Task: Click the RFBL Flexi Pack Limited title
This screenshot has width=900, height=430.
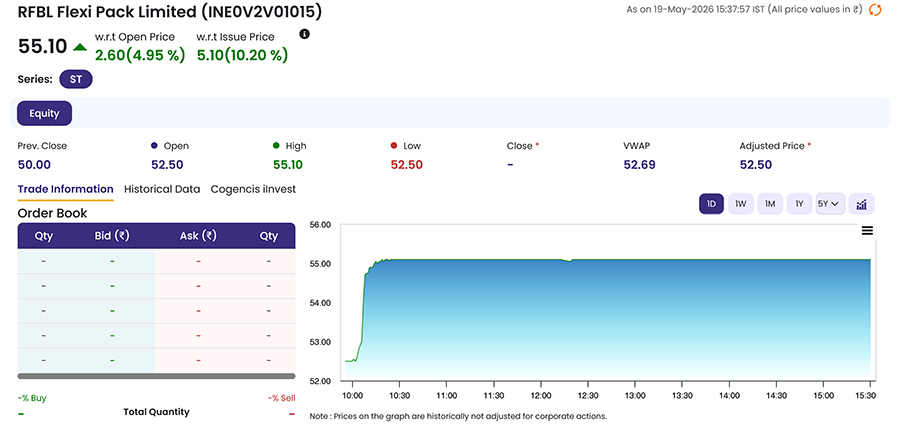Action: [170, 11]
